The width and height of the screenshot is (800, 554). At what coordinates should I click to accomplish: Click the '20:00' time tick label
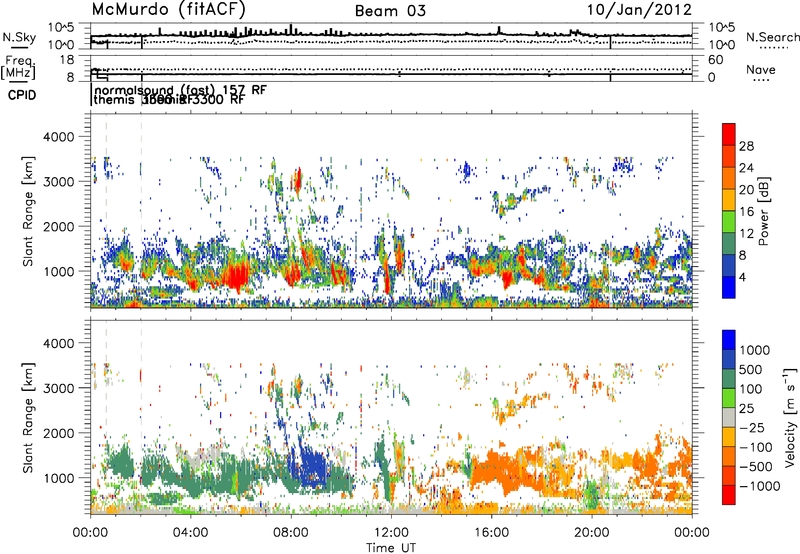592,533
